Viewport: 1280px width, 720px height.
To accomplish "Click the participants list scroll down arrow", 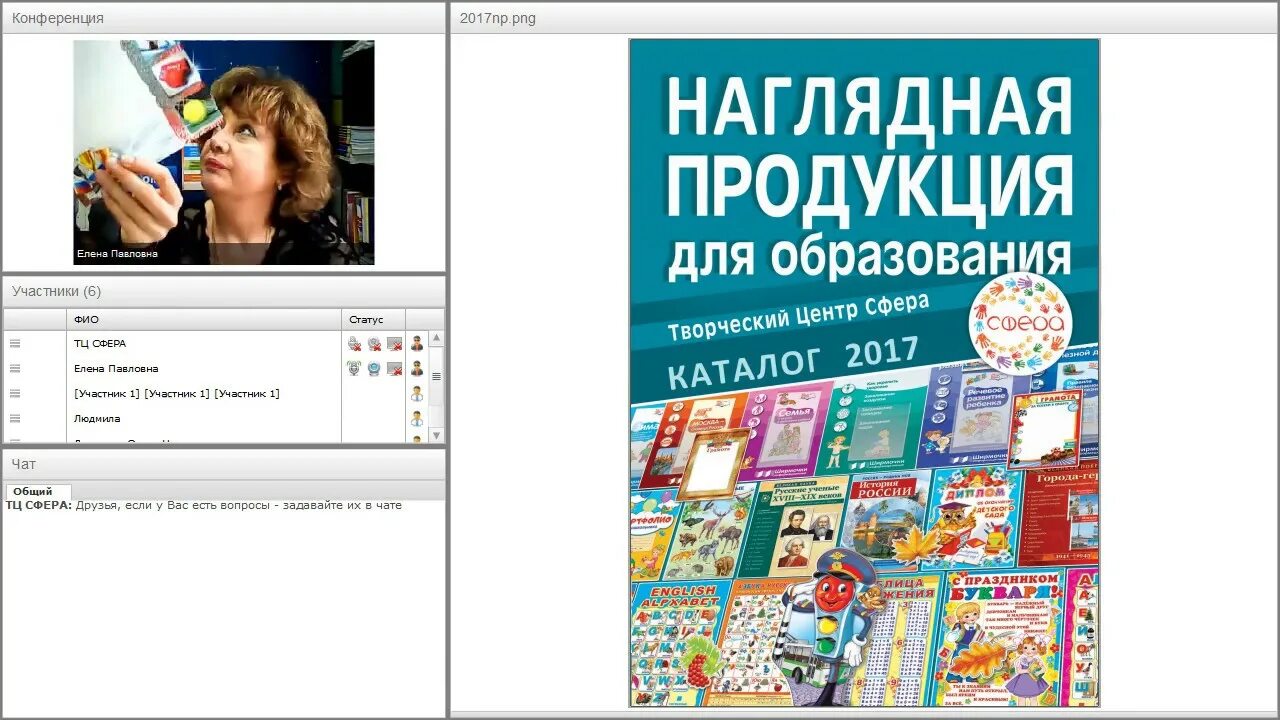I will tap(436, 435).
